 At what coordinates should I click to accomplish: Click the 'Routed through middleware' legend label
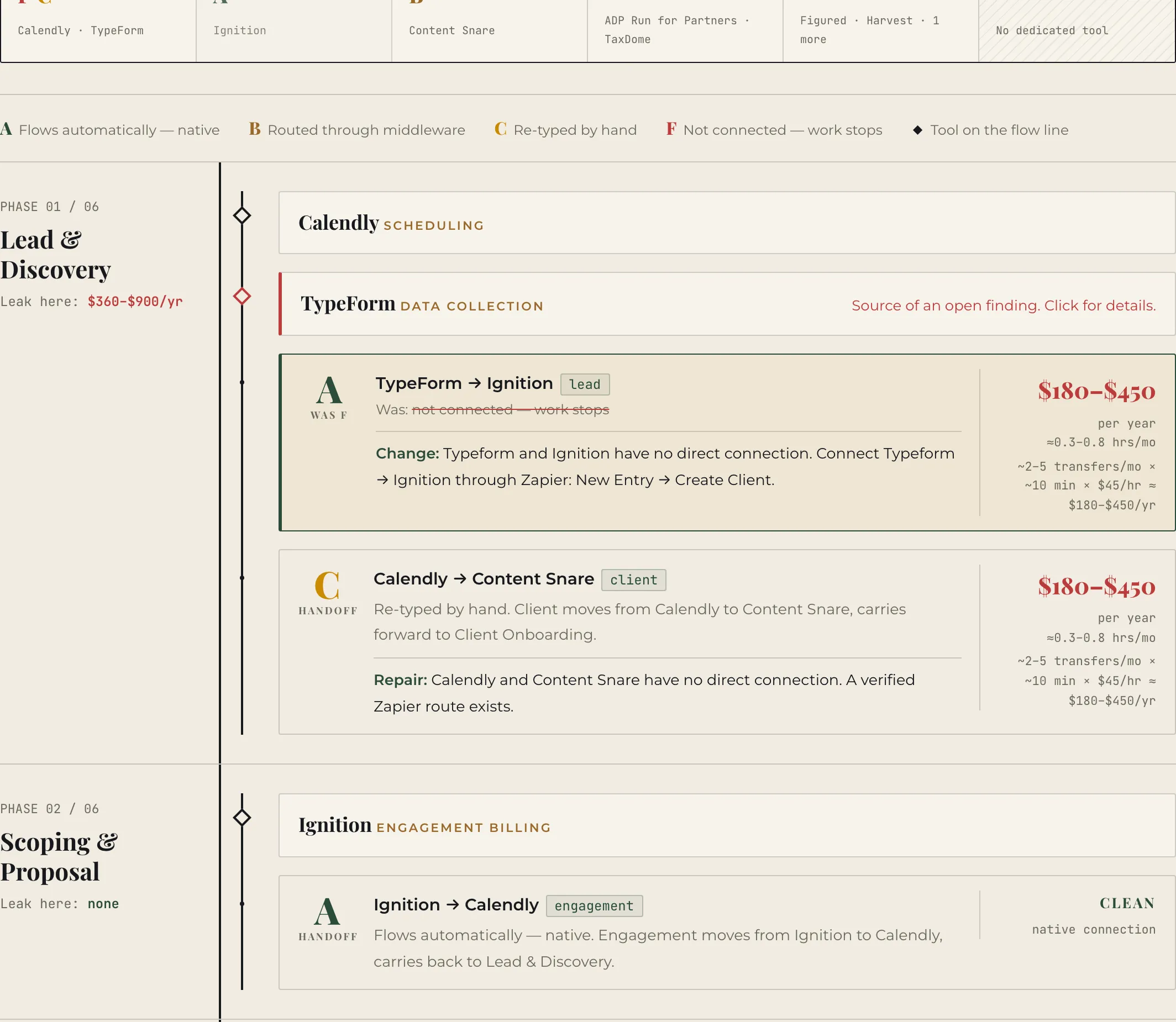(366, 130)
